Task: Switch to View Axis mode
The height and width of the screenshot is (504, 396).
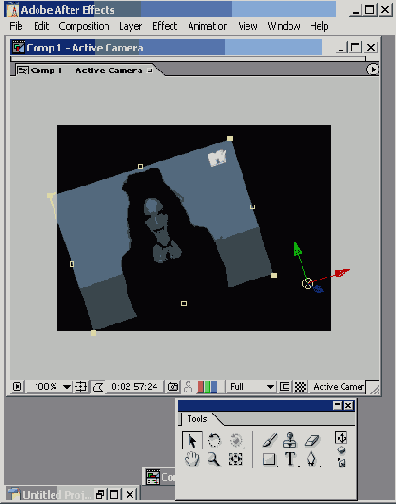Action: [341, 462]
